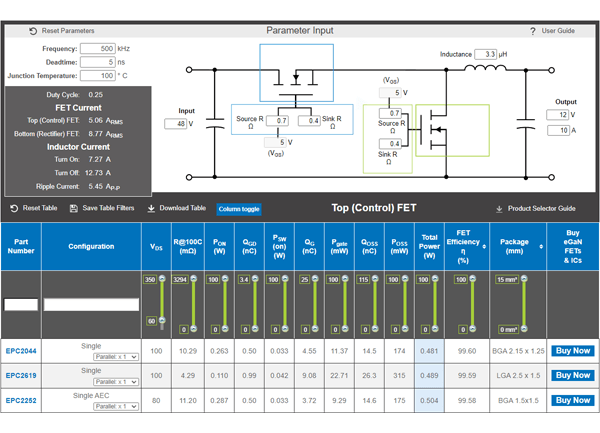
Task: Sort table by FET Efficiency column
Action: pos(462,246)
